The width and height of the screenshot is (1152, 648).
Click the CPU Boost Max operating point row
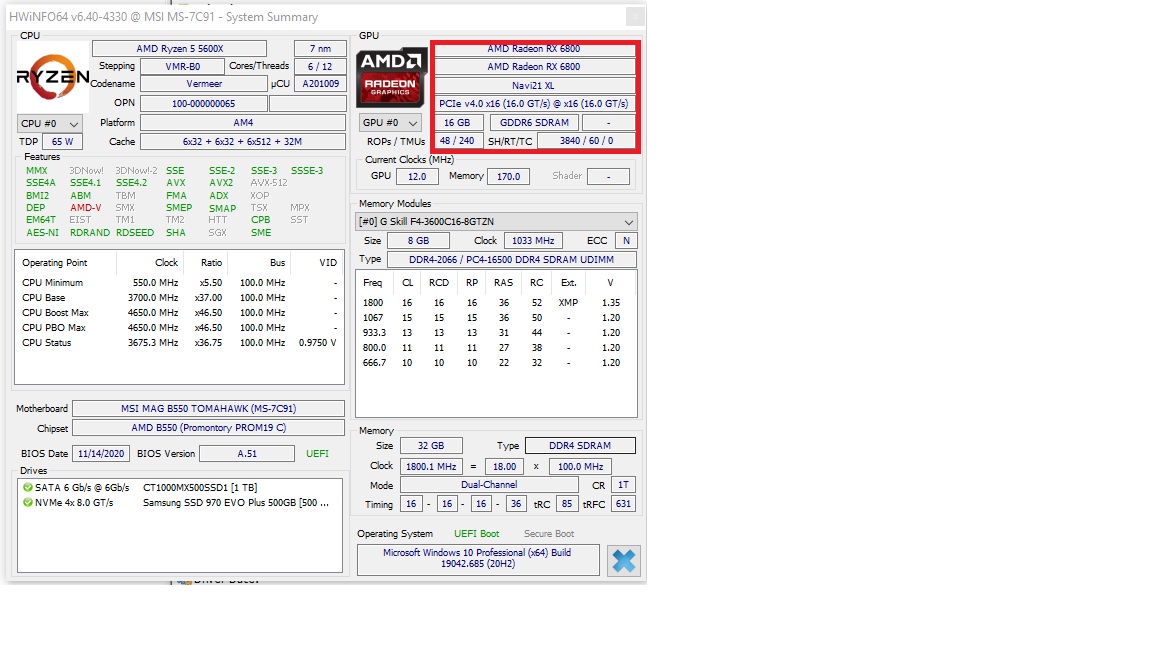coord(179,312)
